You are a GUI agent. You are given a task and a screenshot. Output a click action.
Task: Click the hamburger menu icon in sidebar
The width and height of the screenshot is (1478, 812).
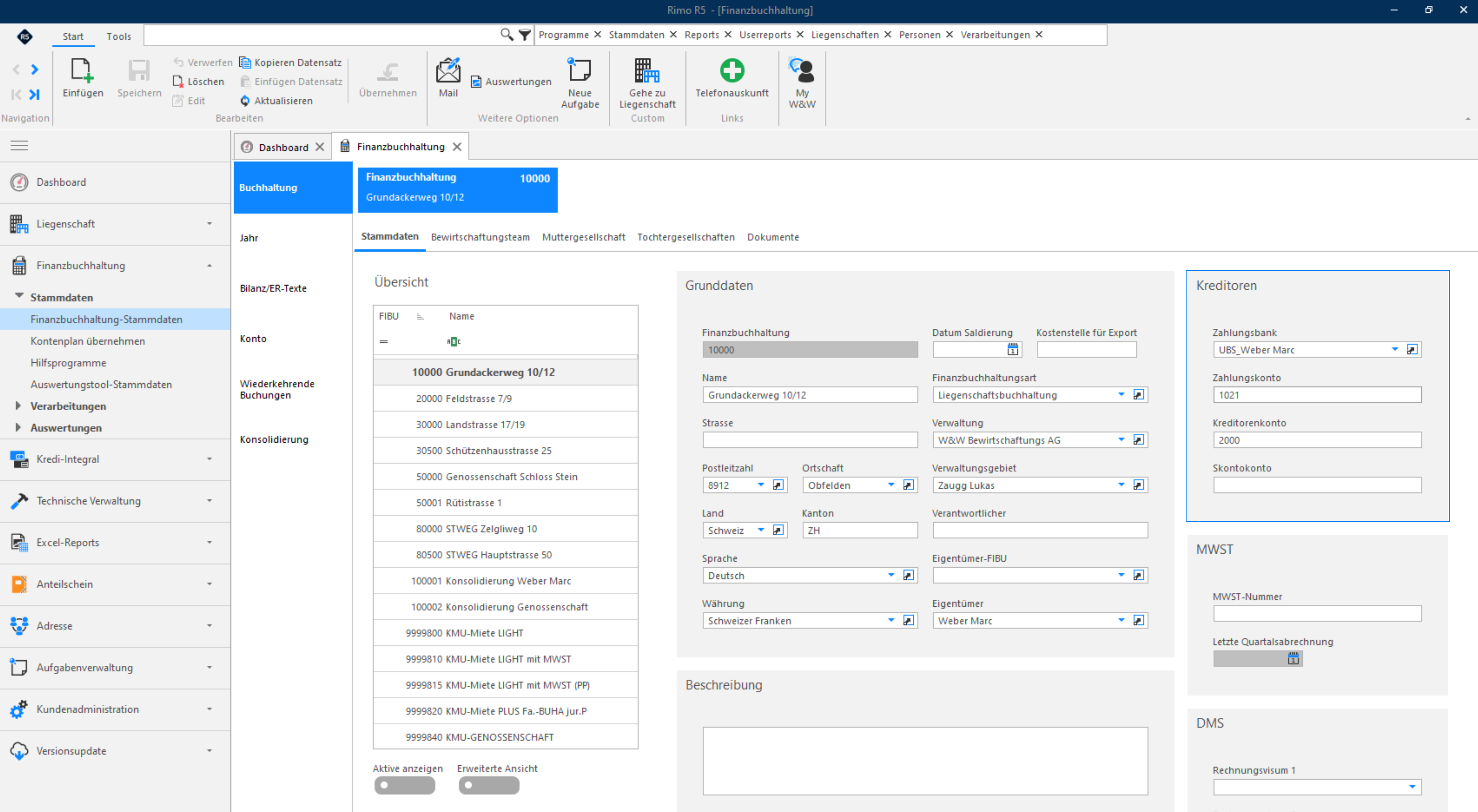19,145
